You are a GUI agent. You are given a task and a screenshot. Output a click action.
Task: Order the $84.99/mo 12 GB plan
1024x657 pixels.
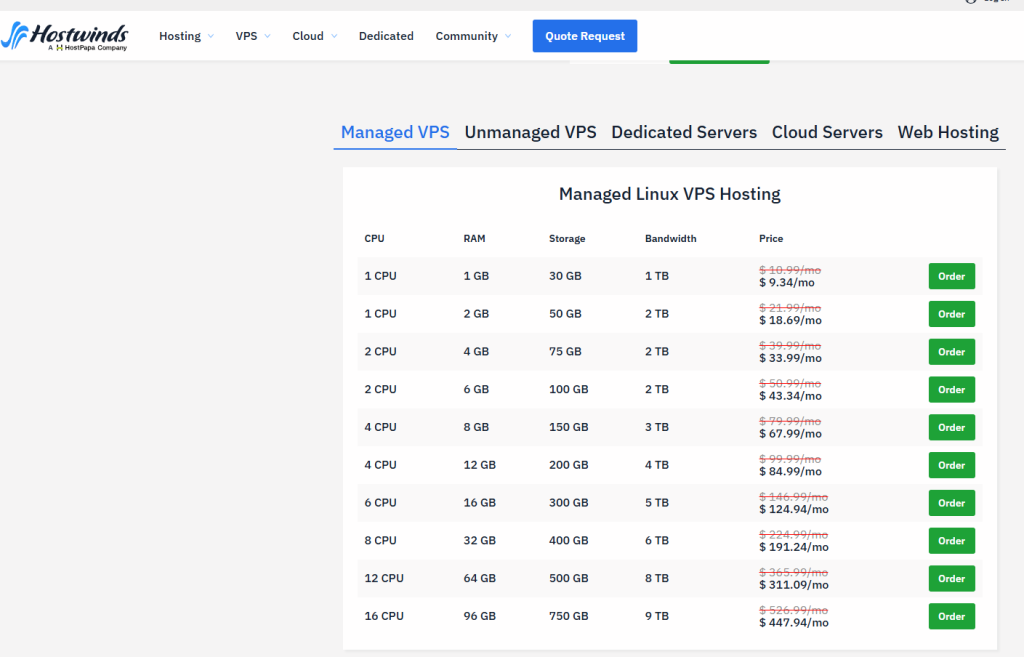[x=952, y=466]
